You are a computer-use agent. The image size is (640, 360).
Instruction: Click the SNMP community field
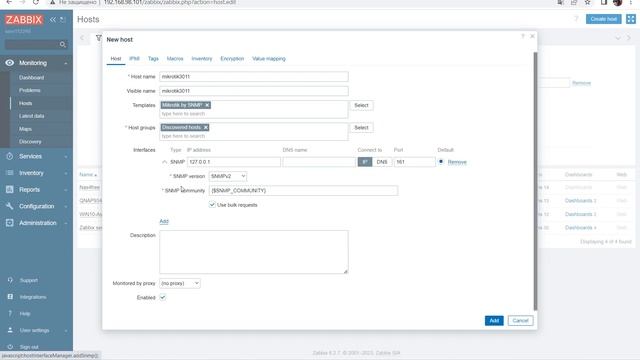pyautogui.click(x=303, y=190)
